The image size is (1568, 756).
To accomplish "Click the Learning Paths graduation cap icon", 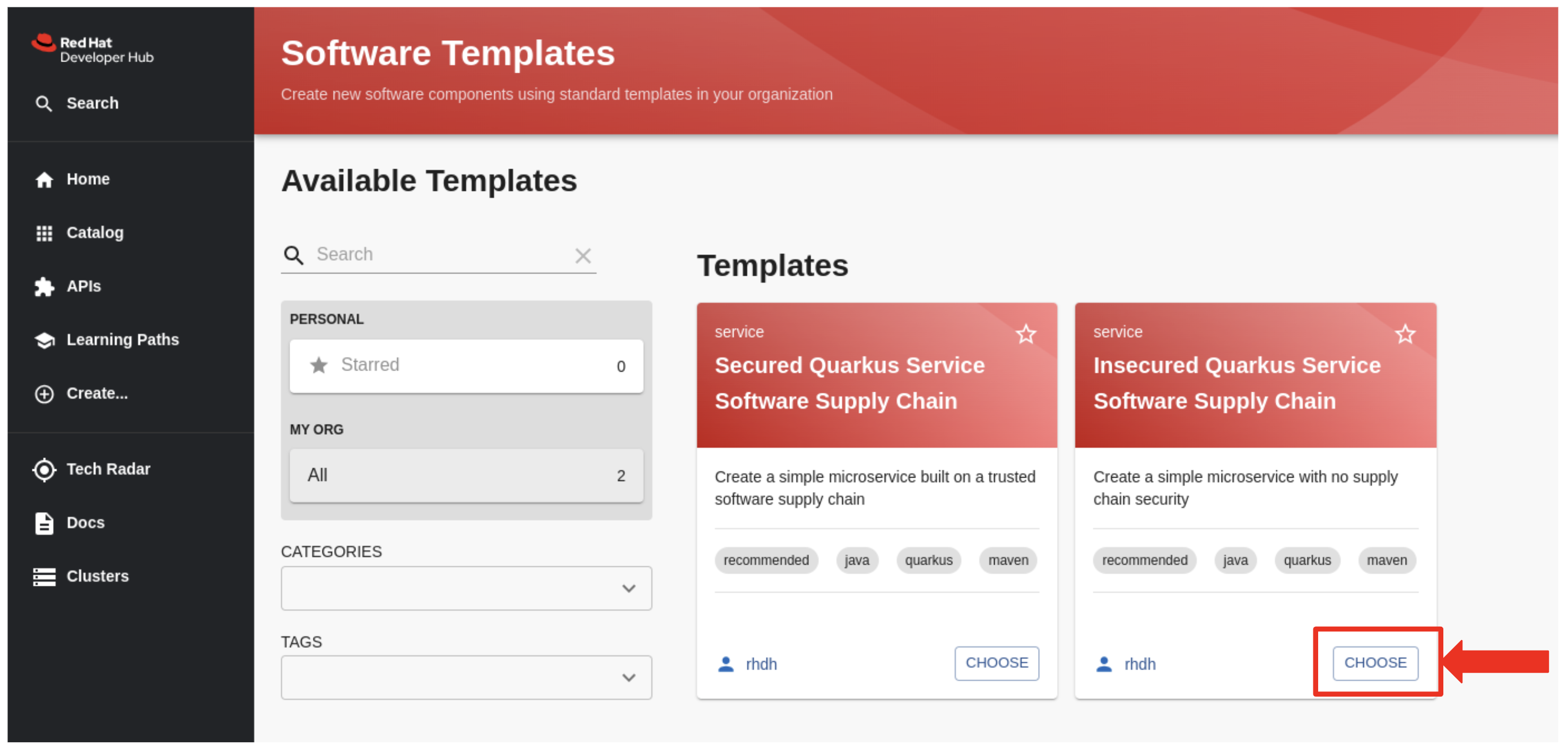I will [44, 340].
